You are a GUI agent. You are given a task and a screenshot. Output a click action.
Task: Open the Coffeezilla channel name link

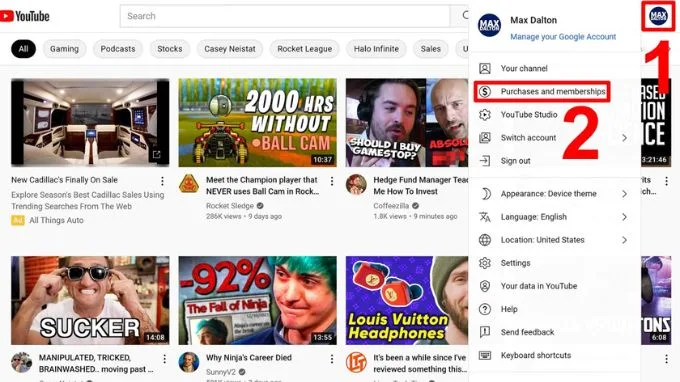coord(391,206)
